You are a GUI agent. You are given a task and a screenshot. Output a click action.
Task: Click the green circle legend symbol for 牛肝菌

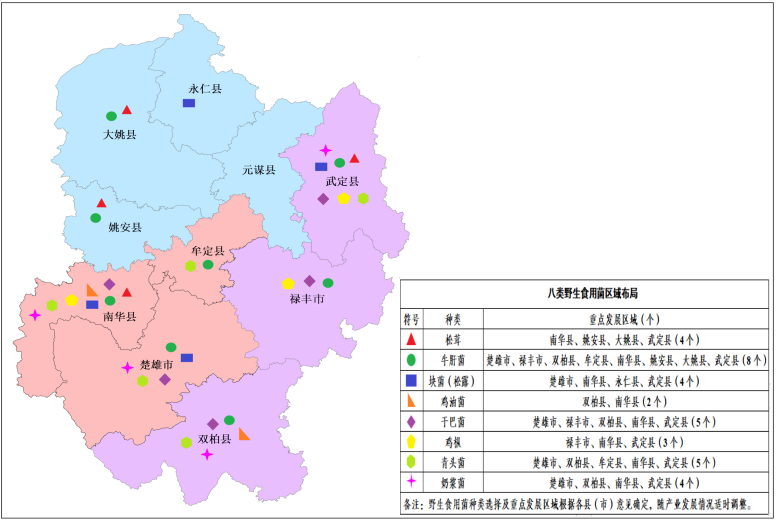(411, 359)
